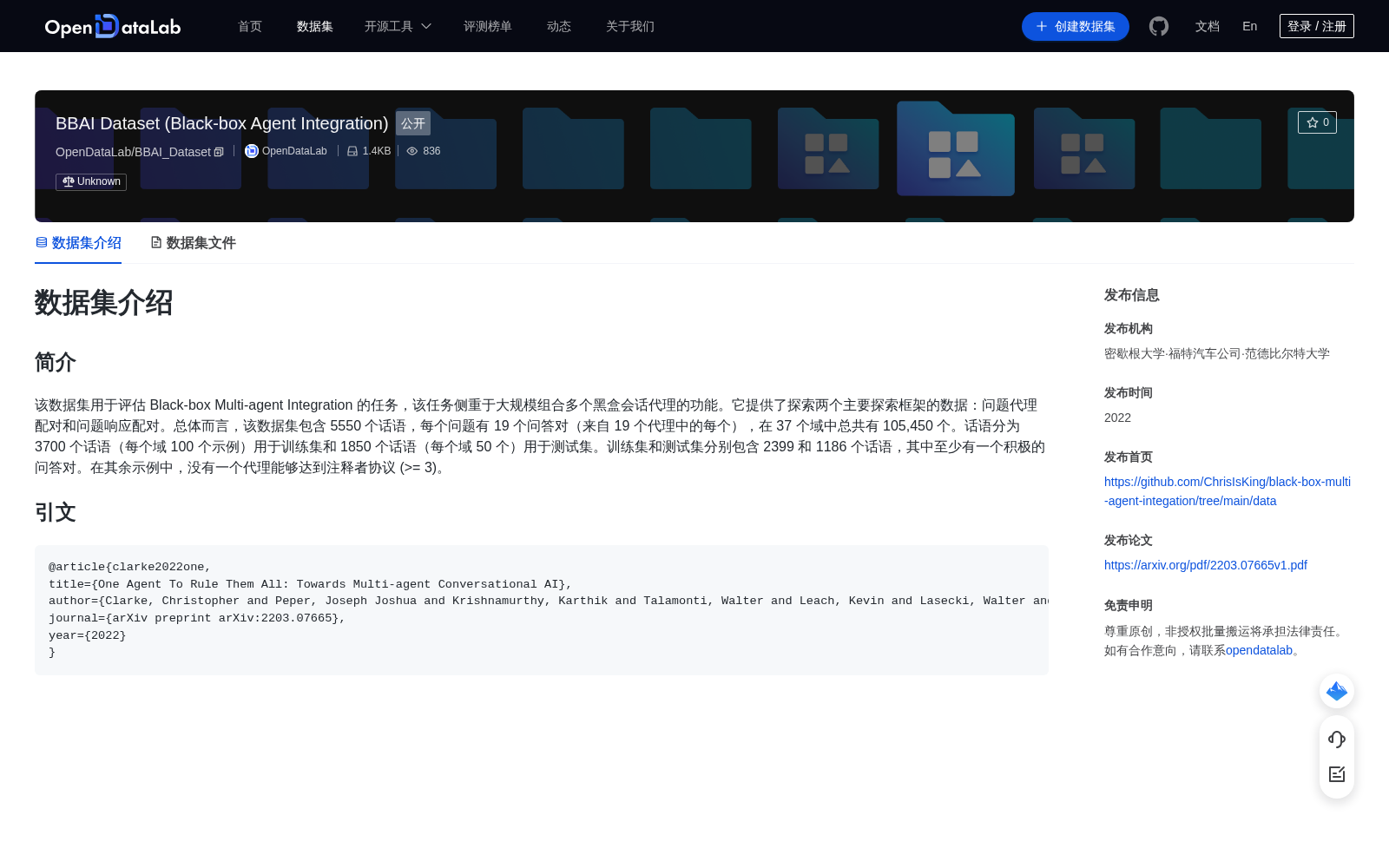Viewport: 1389px width, 868px height.
Task: Click the 发布时间 2022 value
Action: click(x=1117, y=418)
